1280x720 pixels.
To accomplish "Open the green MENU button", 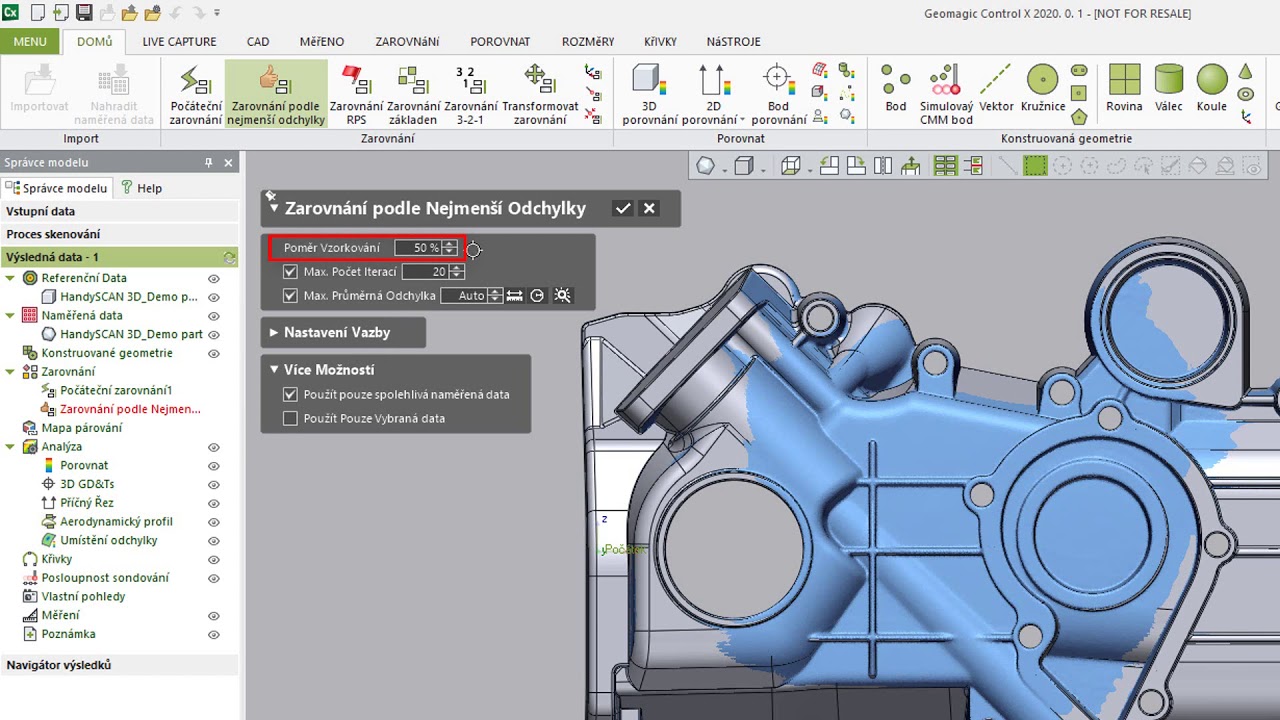I will point(30,42).
